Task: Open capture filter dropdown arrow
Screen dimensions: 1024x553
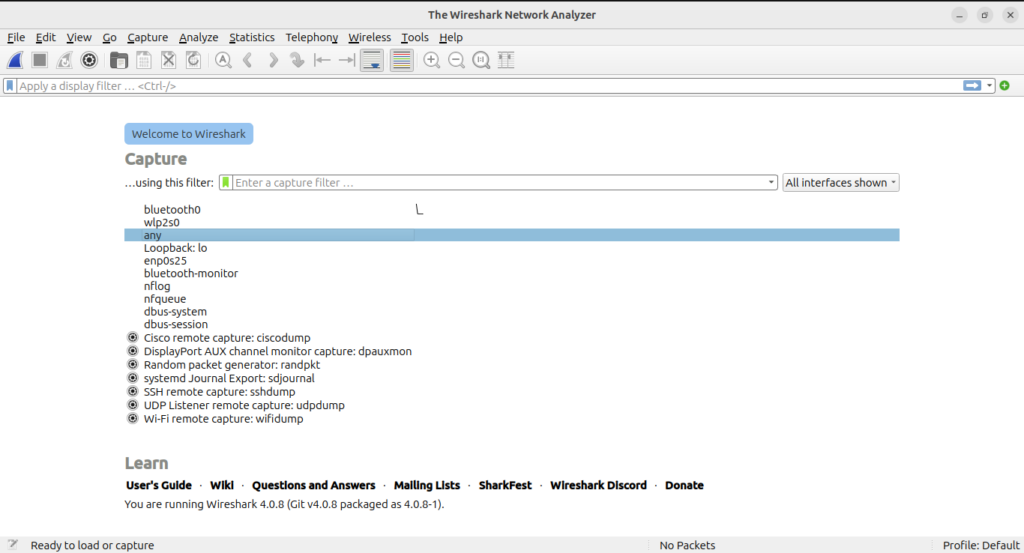Action: tap(771, 183)
